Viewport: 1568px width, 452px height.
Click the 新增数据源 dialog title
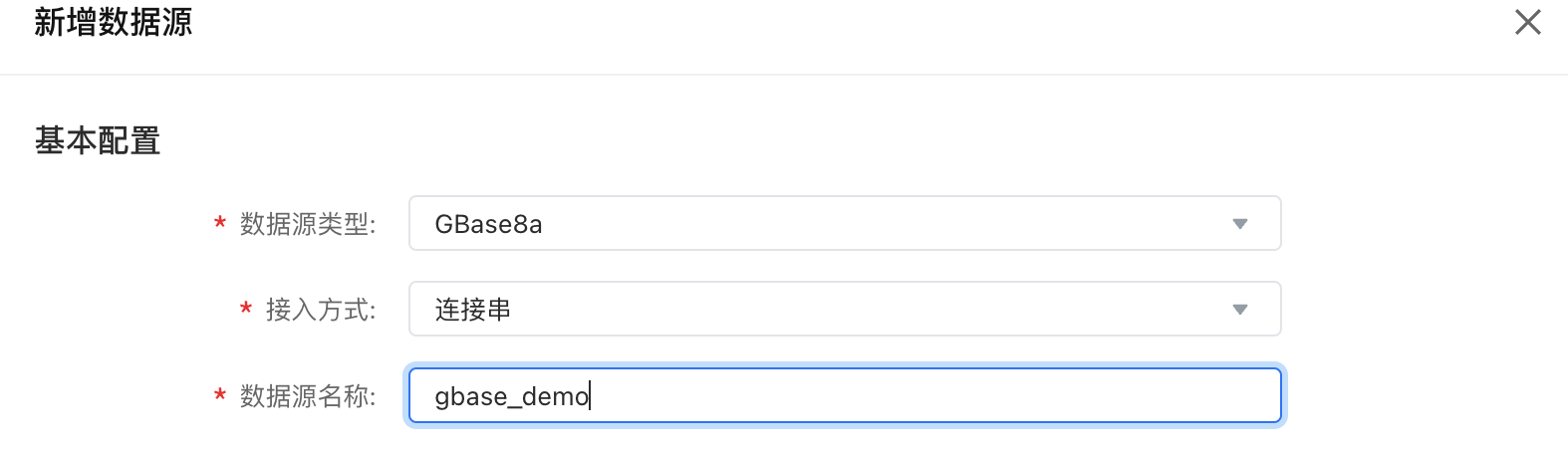click(x=113, y=22)
